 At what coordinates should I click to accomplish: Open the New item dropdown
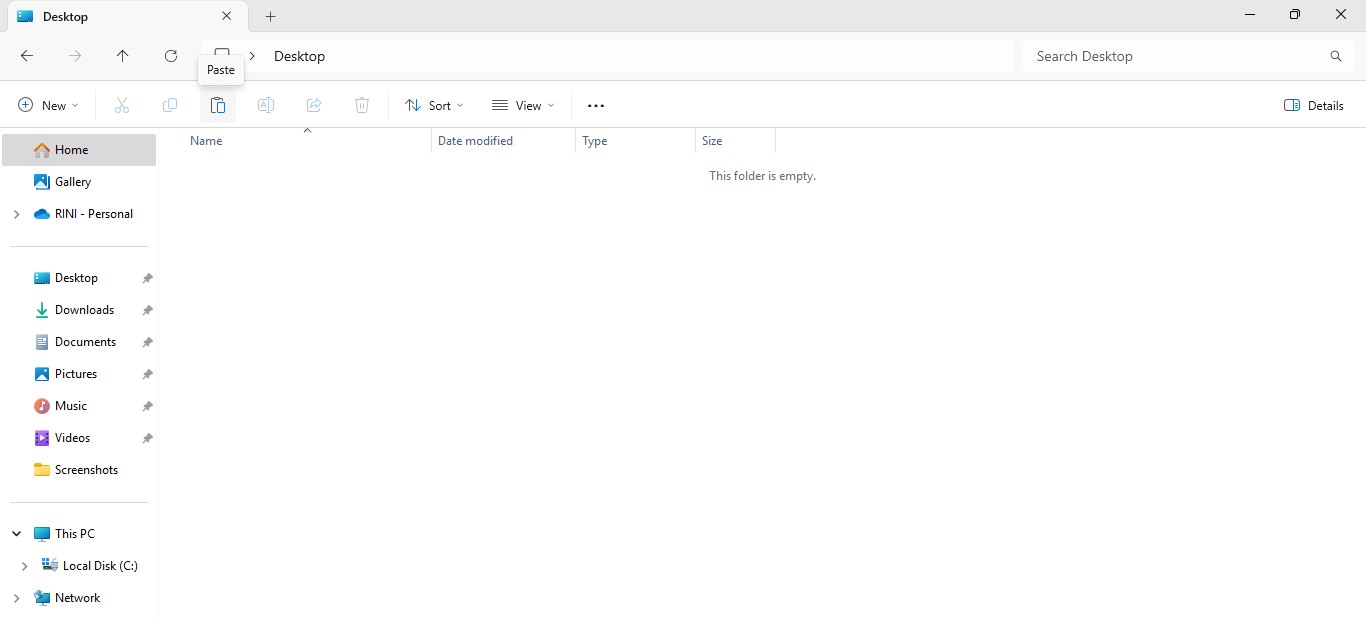point(48,105)
